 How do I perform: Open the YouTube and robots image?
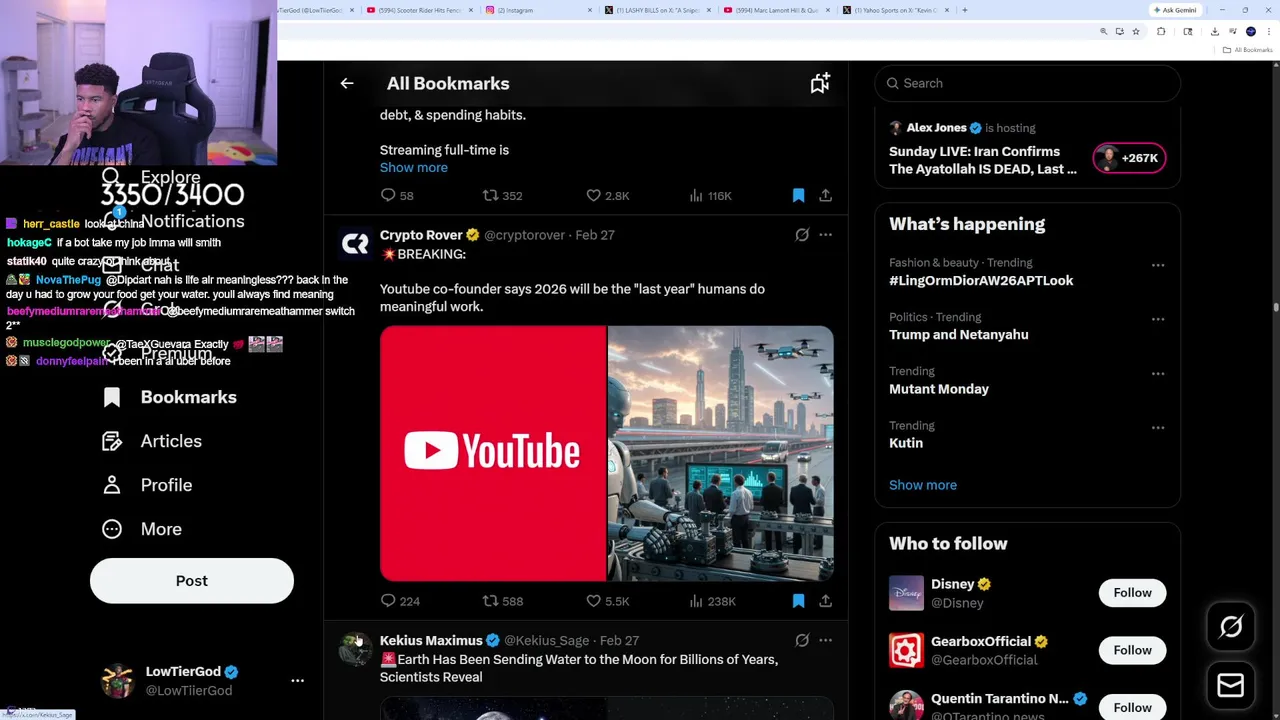pos(606,453)
